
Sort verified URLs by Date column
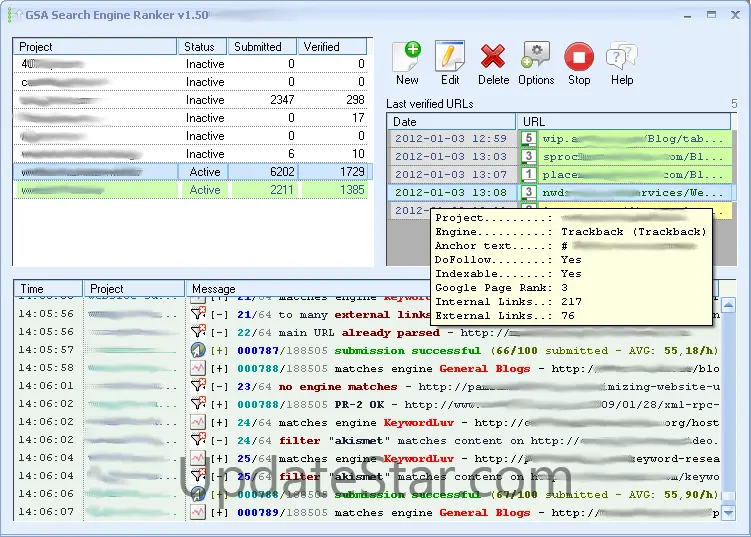[x=450, y=121]
